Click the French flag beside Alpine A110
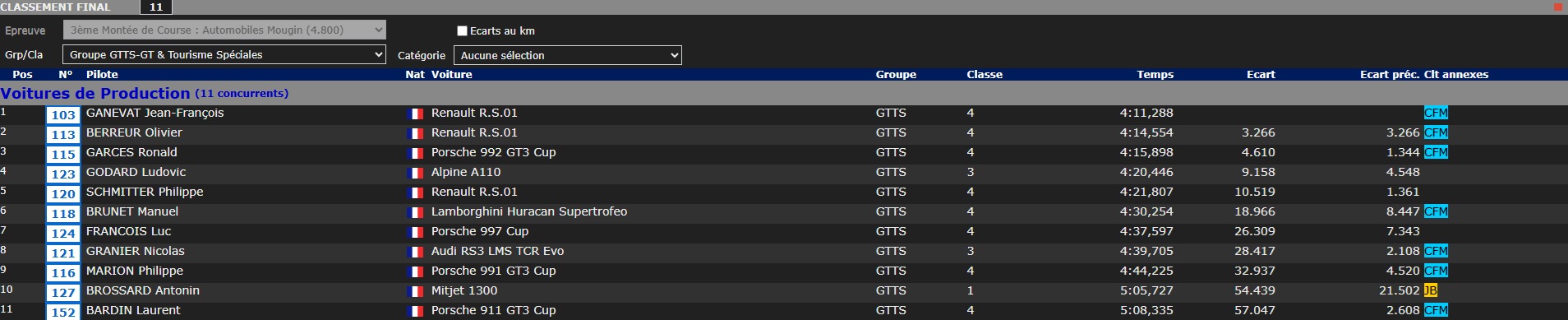 (415, 174)
